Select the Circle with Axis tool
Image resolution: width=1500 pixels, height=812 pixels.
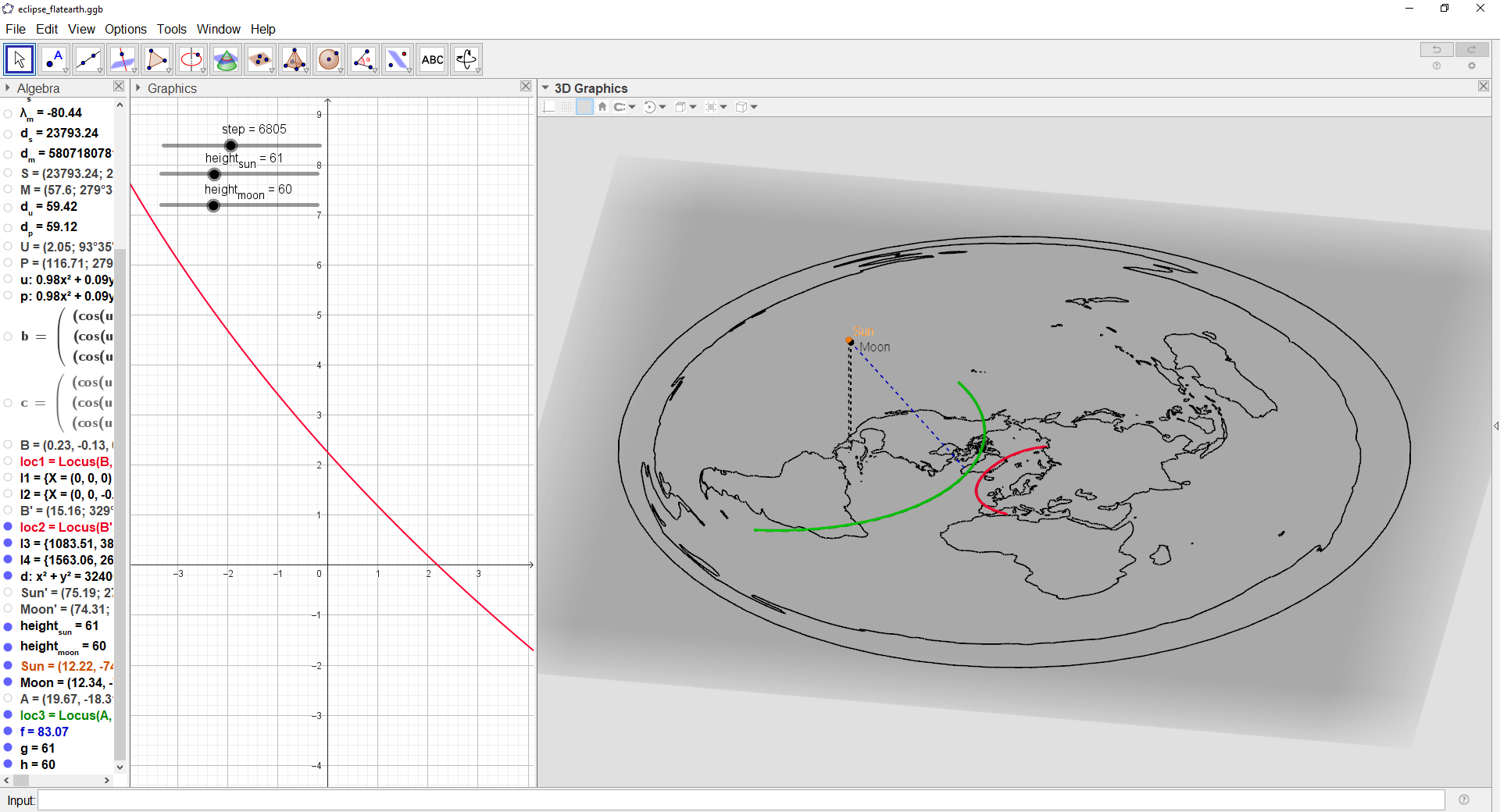tap(191, 59)
